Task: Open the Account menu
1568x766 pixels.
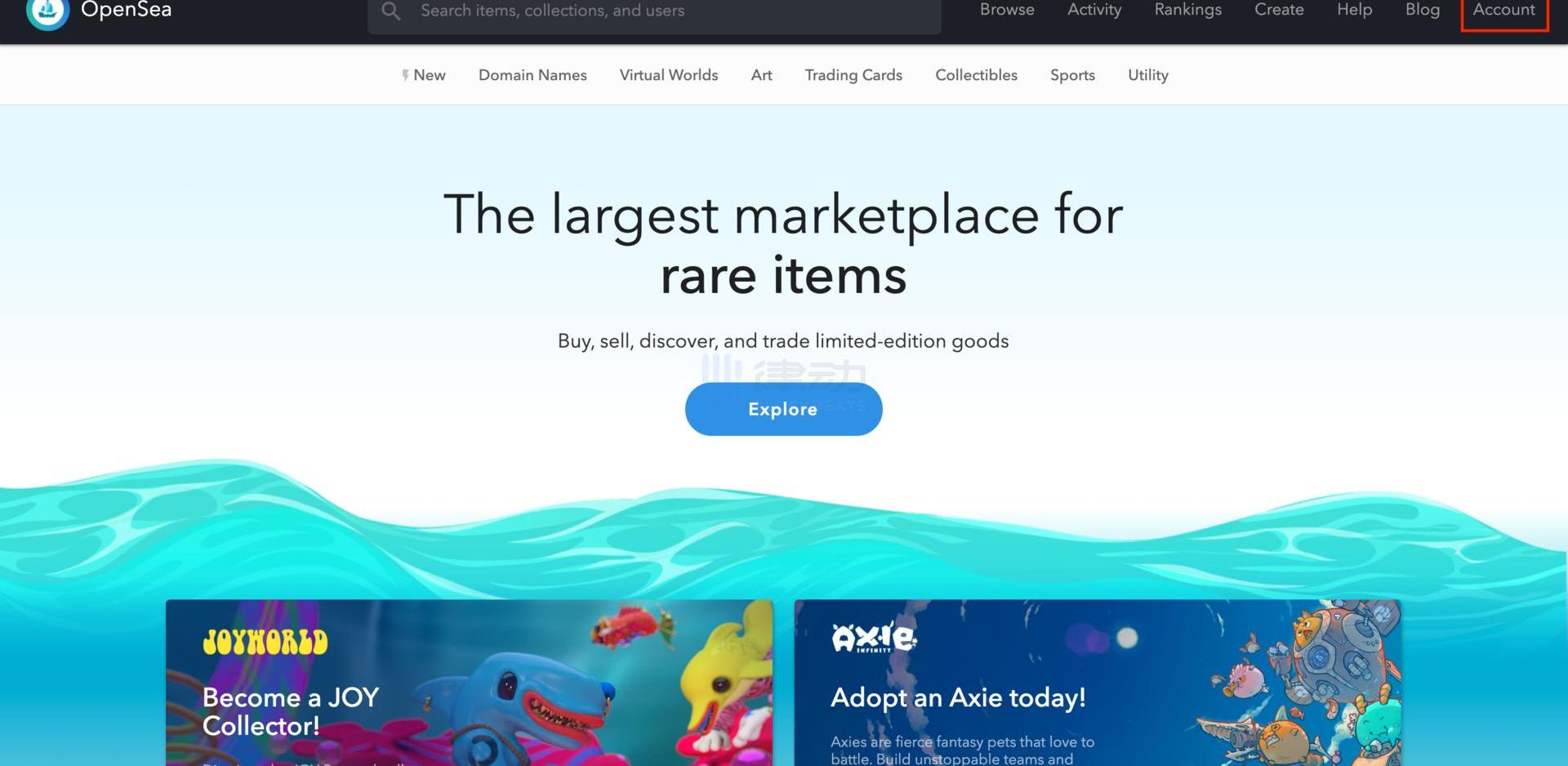Action: coord(1503,10)
